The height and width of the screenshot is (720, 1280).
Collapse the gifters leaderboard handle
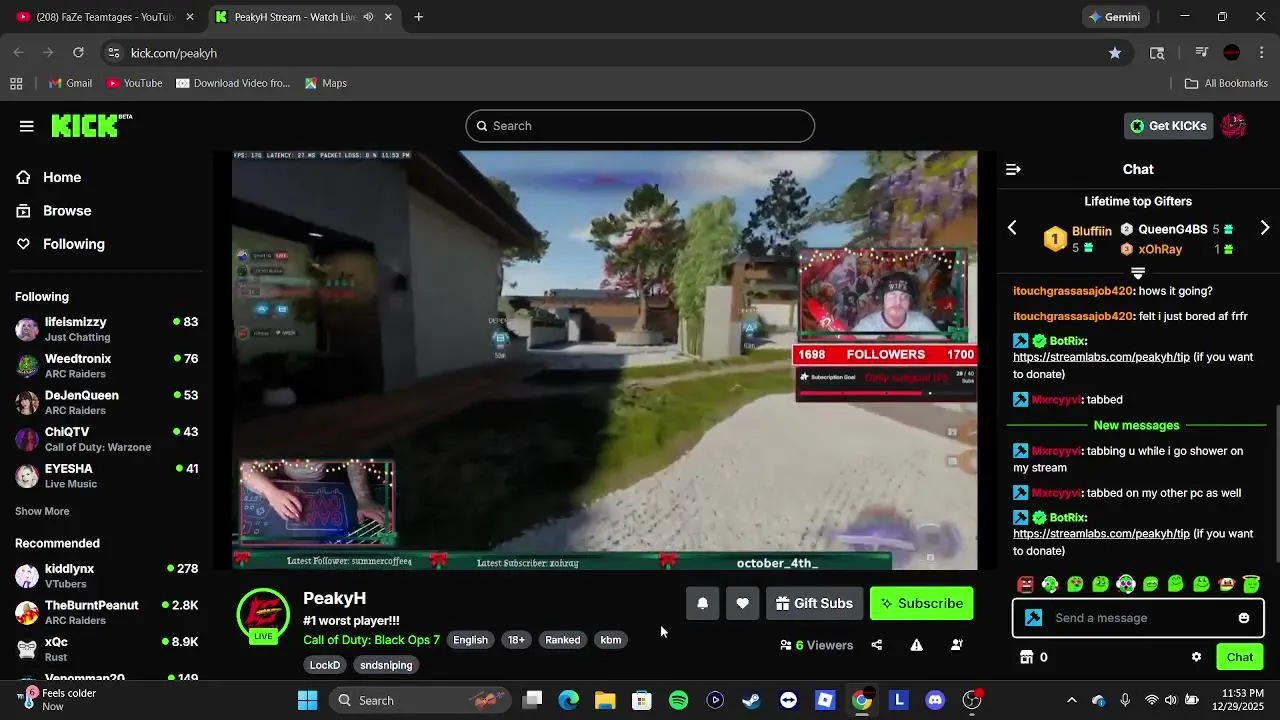(1138, 272)
